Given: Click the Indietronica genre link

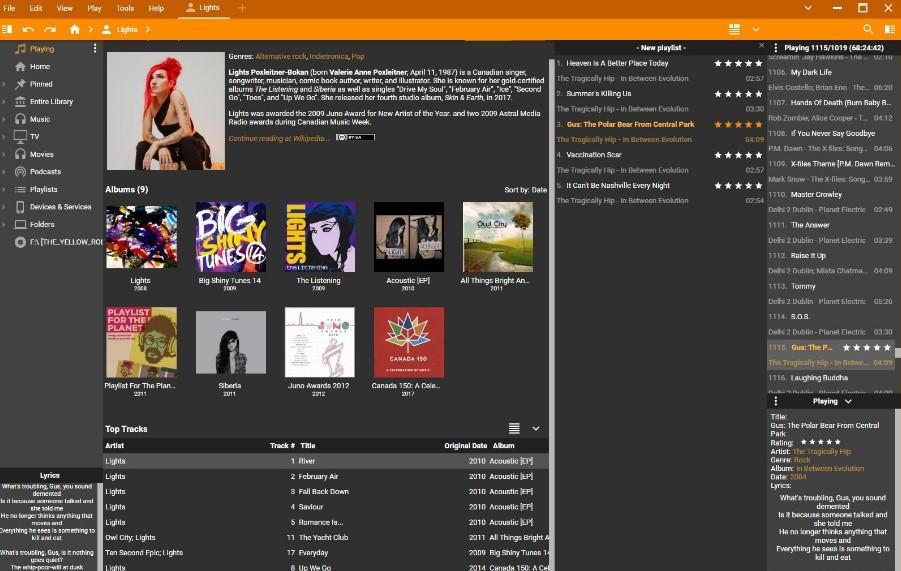Looking at the screenshot, I should [329, 56].
